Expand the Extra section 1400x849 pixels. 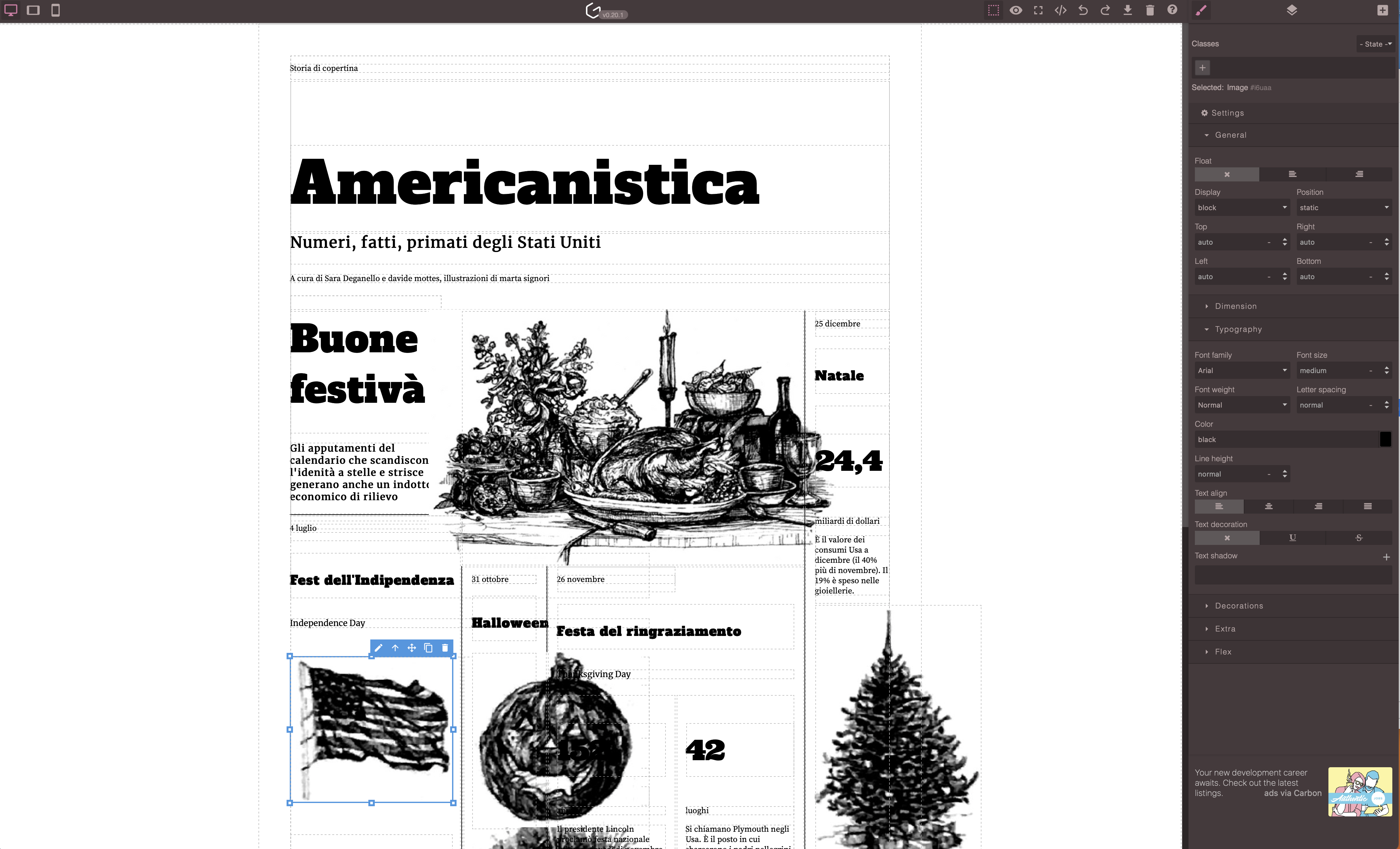(x=1294, y=629)
